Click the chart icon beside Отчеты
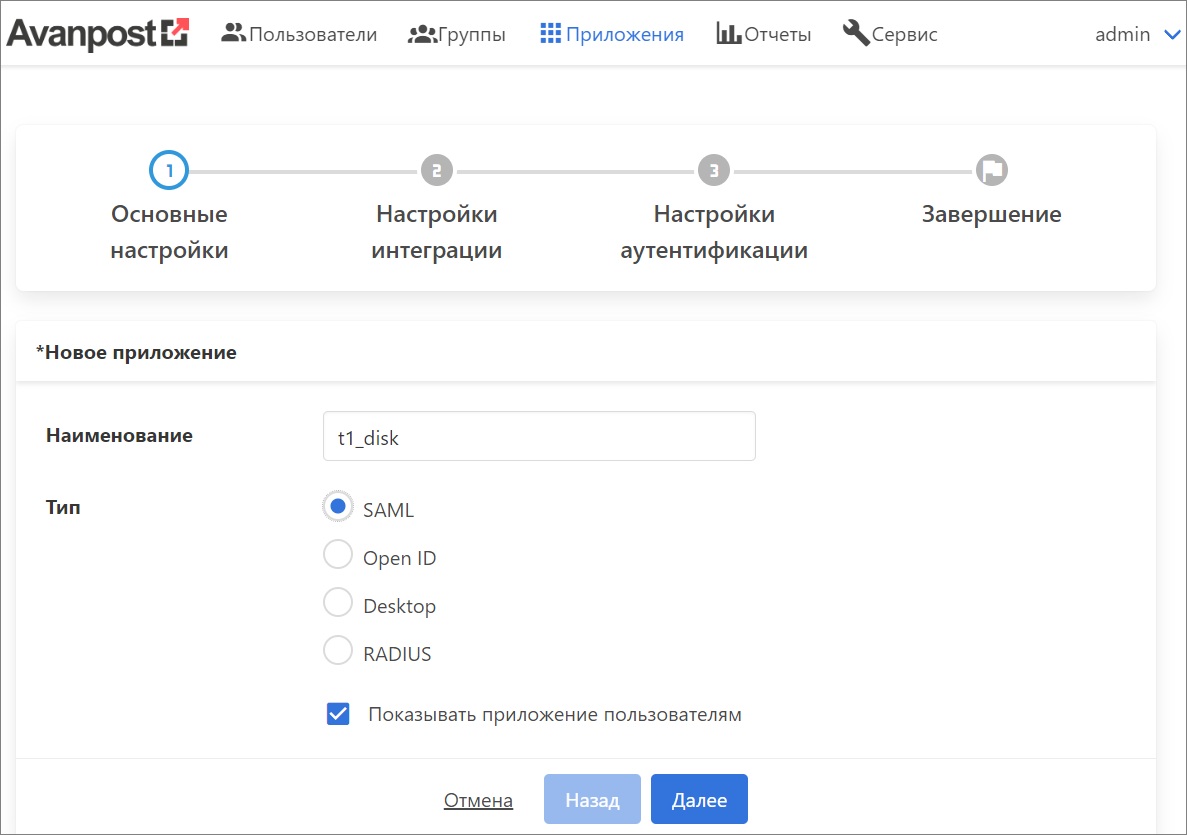This screenshot has width=1187, height=835. [728, 33]
